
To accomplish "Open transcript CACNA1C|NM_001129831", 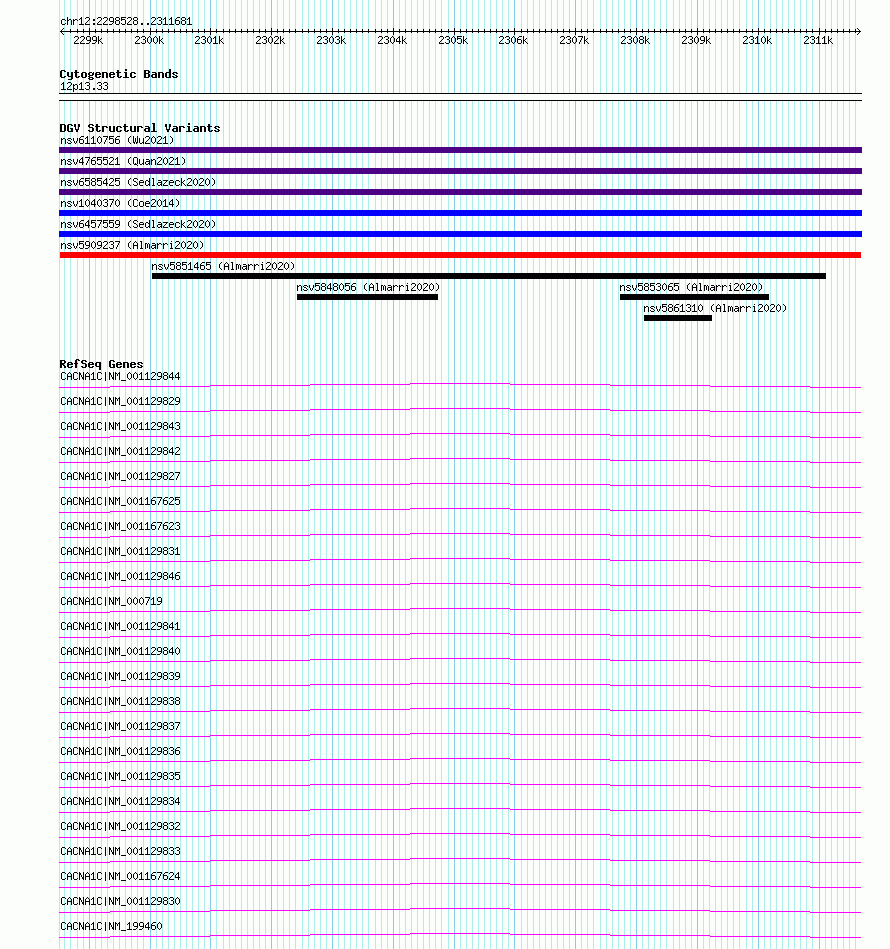I will point(120,551).
